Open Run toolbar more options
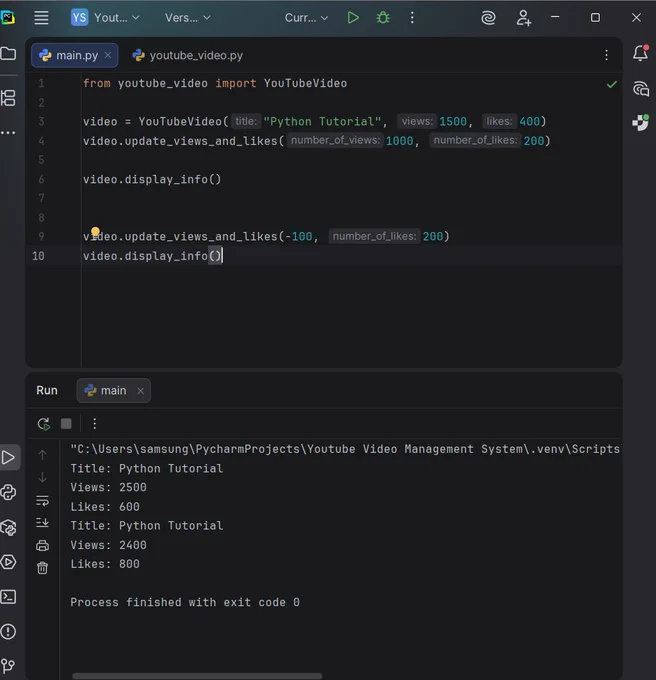The image size is (656, 680). (x=95, y=424)
